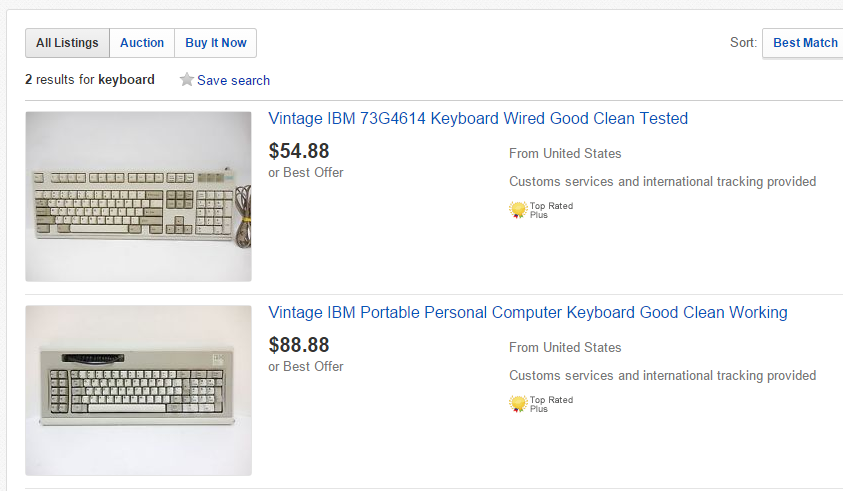Click "From United States" on the $88.88 listing

coord(565,348)
